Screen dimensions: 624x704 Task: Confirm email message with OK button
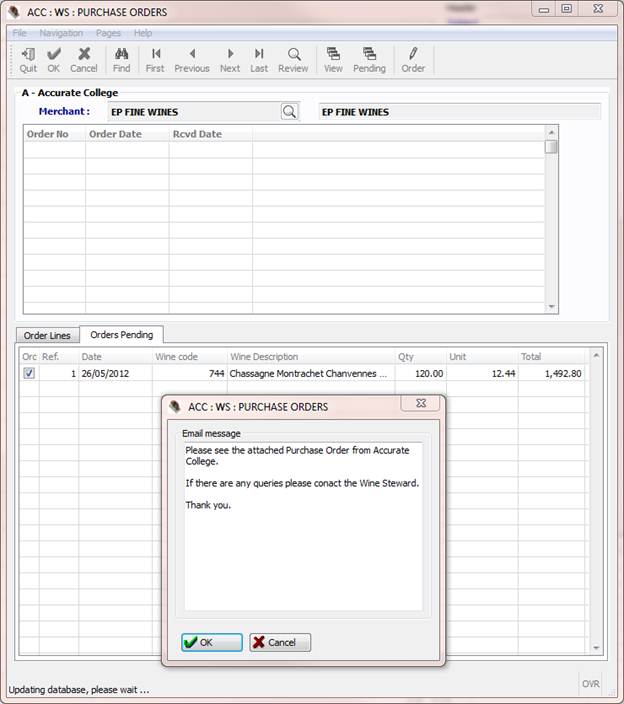pyautogui.click(x=212, y=642)
